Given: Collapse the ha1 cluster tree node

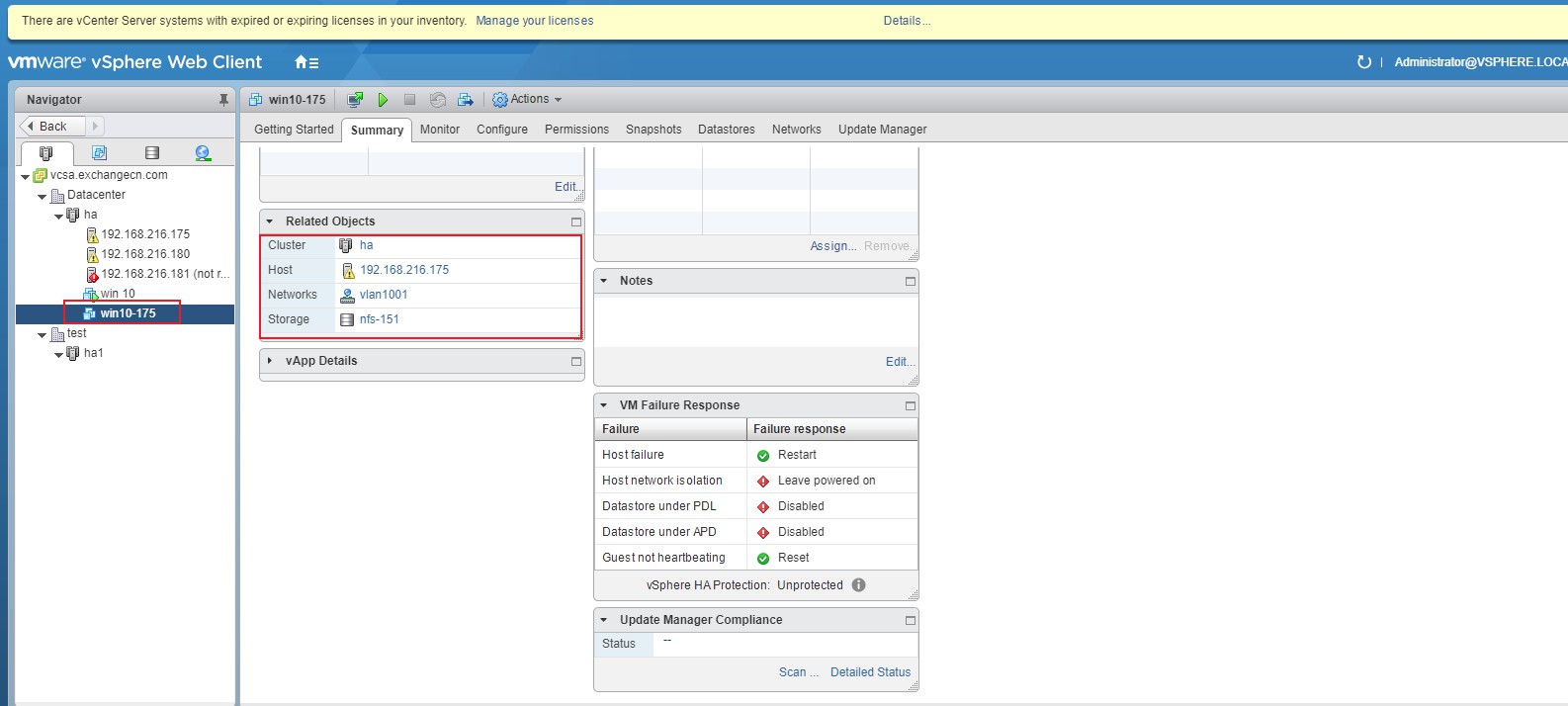Looking at the screenshot, I should 58,355.
